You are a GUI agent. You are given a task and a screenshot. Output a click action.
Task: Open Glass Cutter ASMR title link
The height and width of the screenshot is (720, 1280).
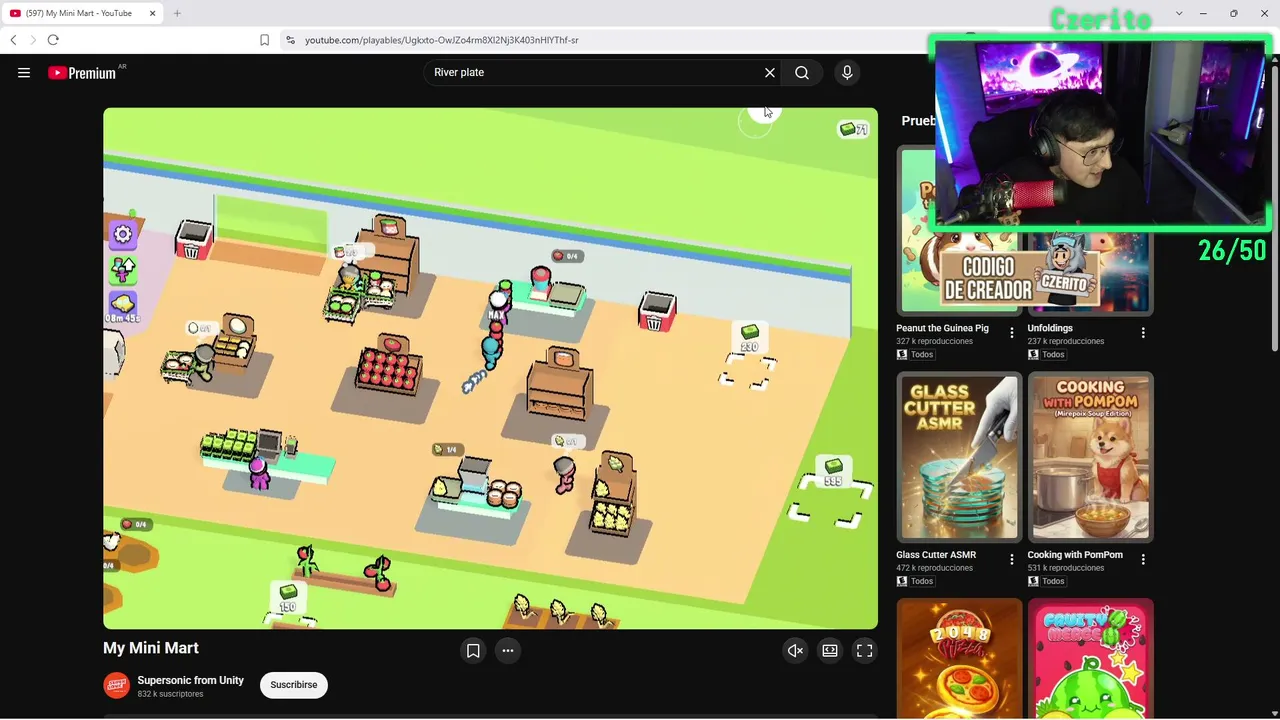(936, 555)
